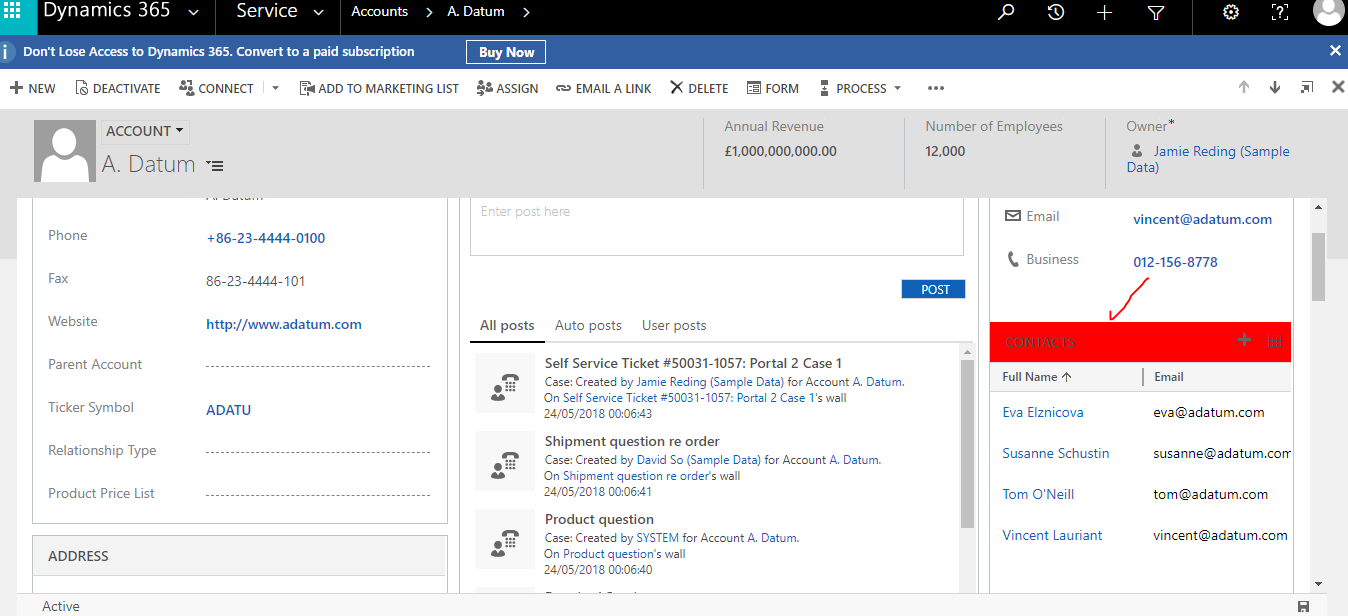
Task: Deactivate the A. Datum account
Action: pos(117,88)
